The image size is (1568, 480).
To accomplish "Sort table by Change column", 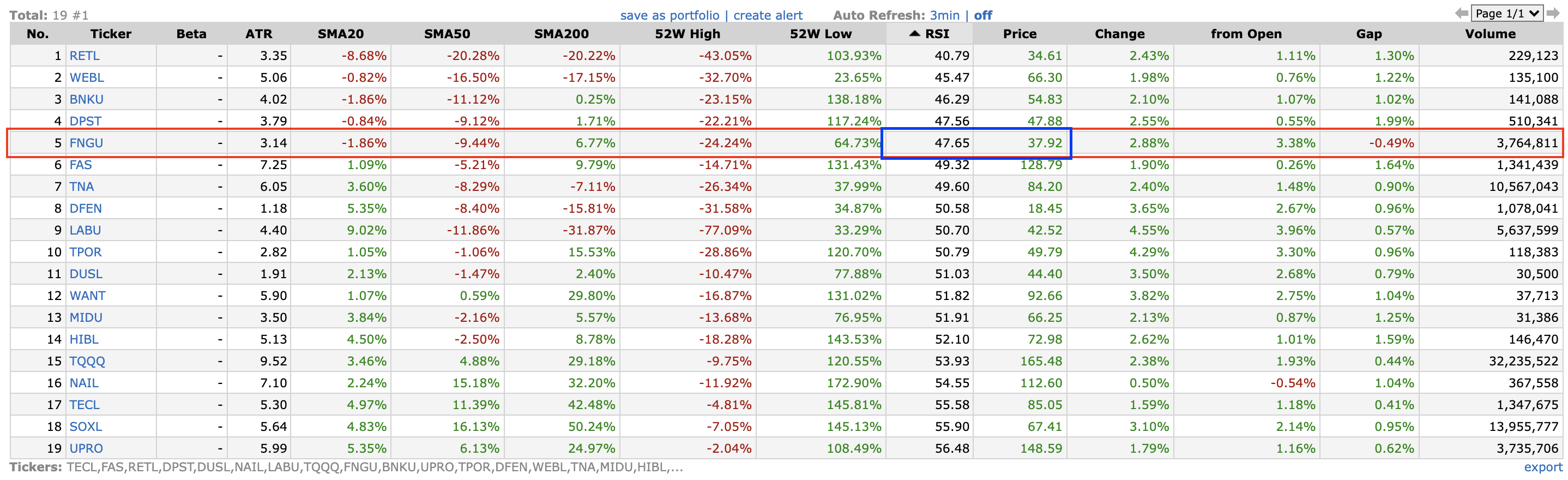I will click(x=1119, y=34).
